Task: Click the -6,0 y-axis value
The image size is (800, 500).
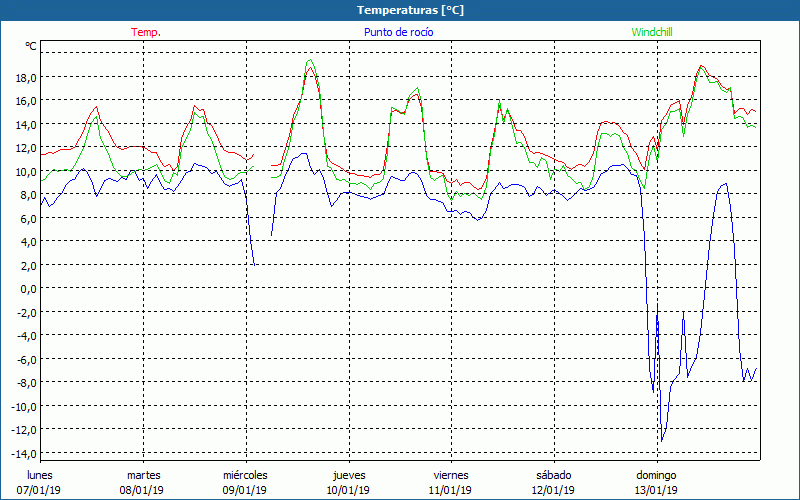Action: [x=27, y=359]
